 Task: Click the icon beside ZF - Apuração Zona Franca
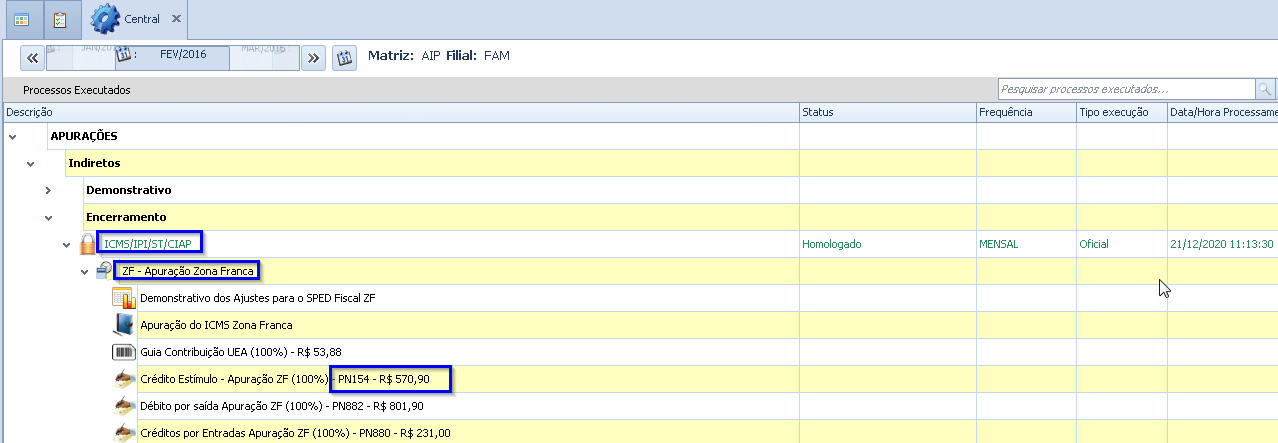pos(106,271)
